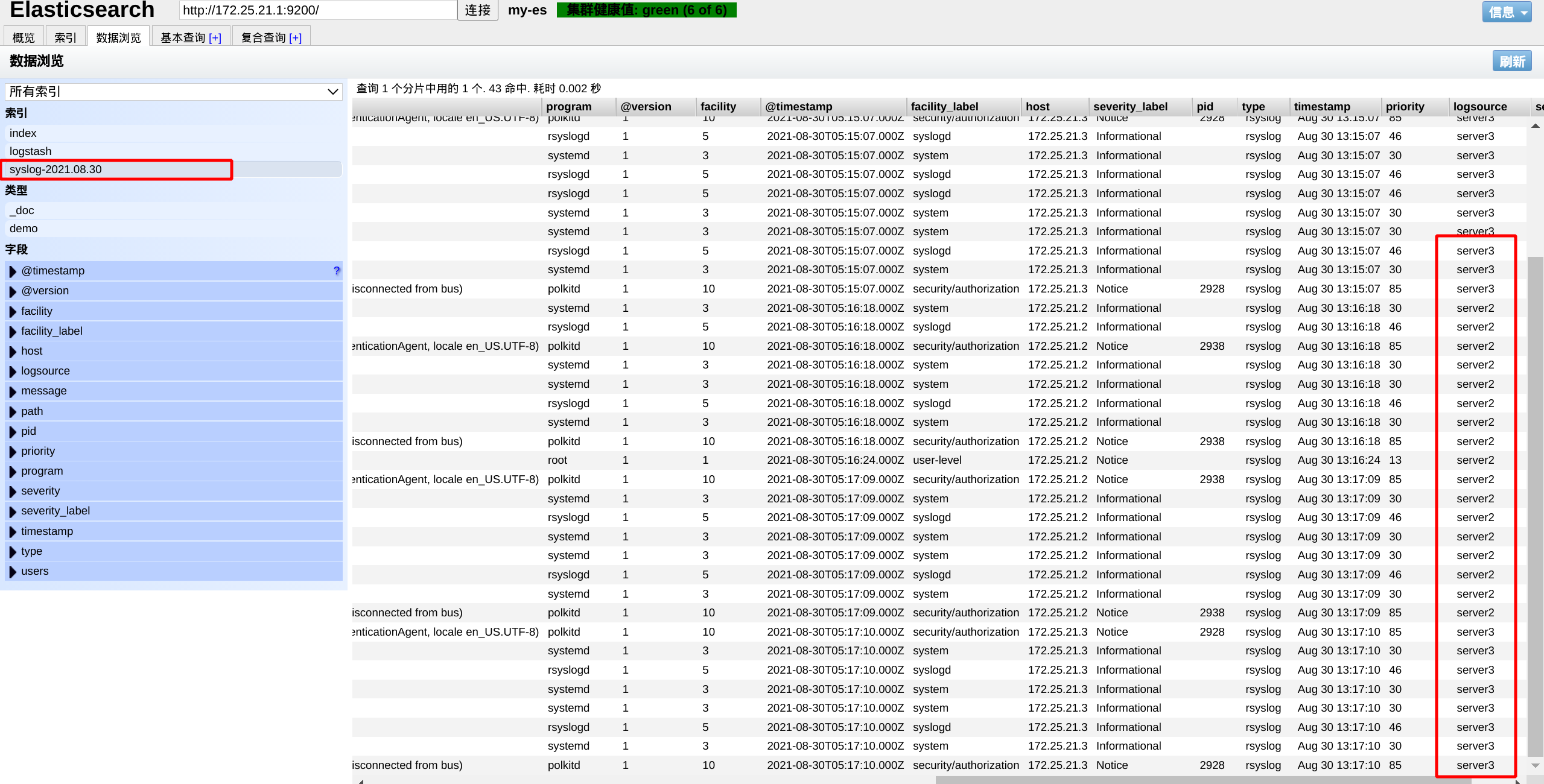
Task: Expand the users field triangle
Action: click(13, 572)
